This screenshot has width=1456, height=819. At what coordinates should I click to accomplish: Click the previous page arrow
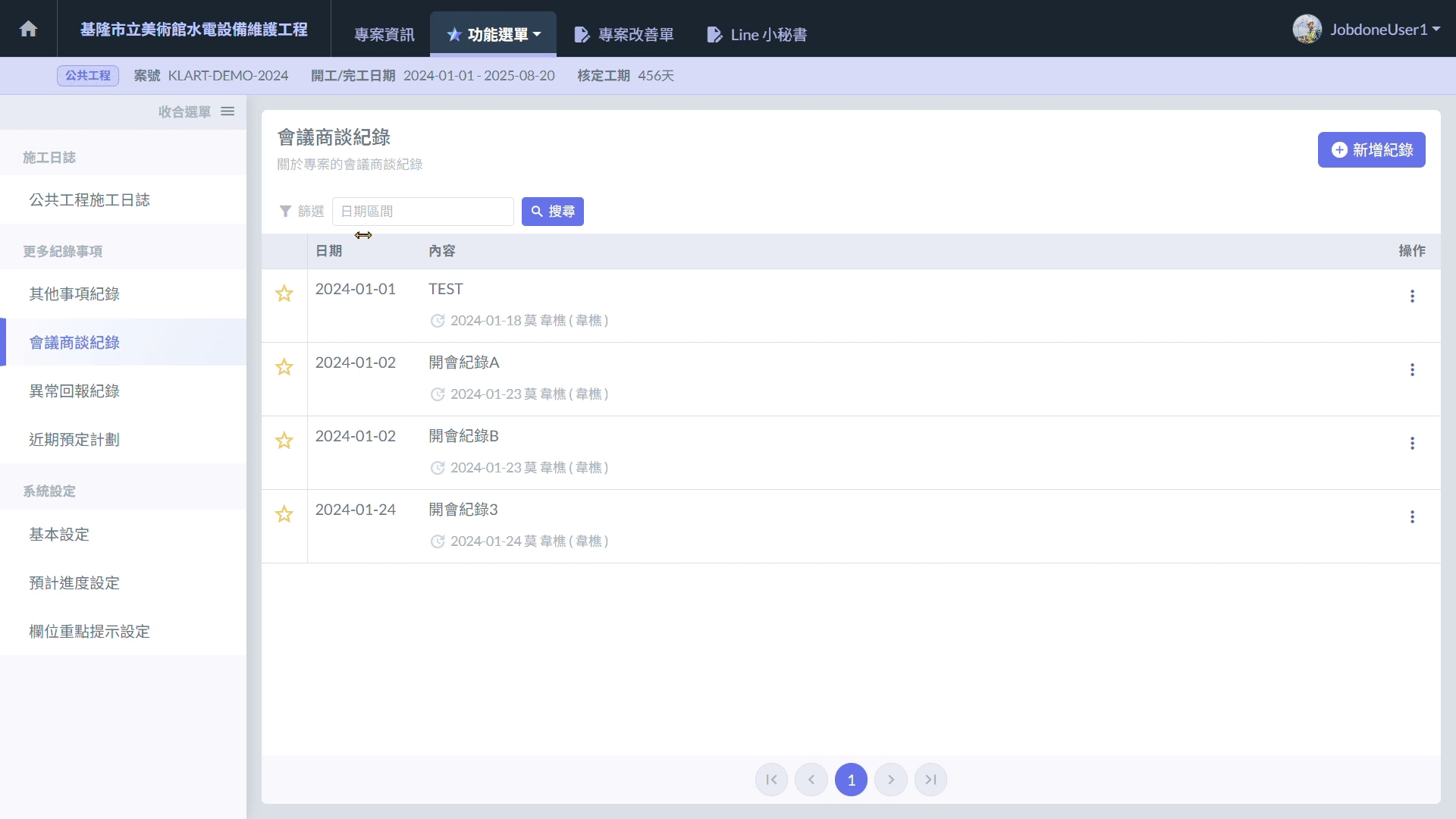(811, 780)
